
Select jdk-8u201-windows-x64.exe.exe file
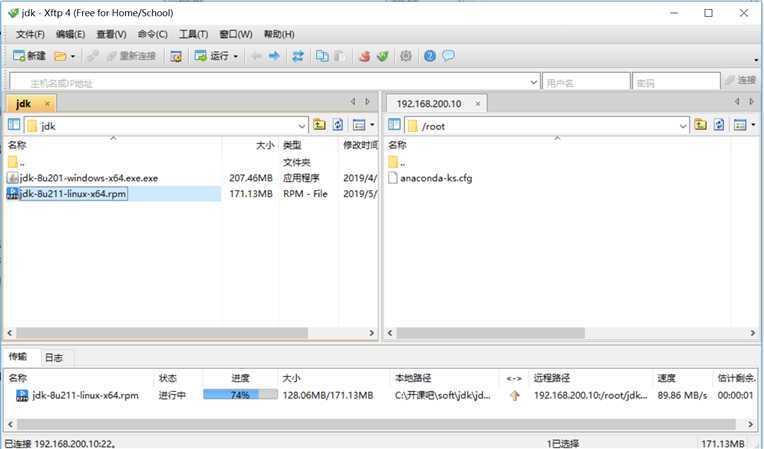[x=89, y=178]
